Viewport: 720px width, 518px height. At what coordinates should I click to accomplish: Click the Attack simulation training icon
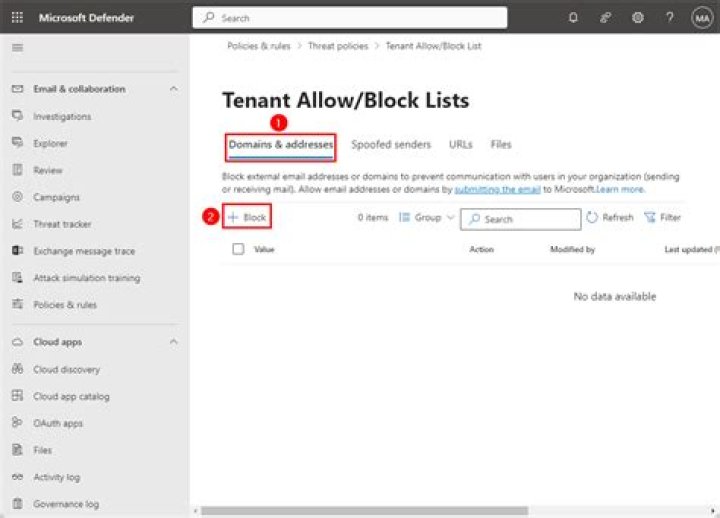17,277
